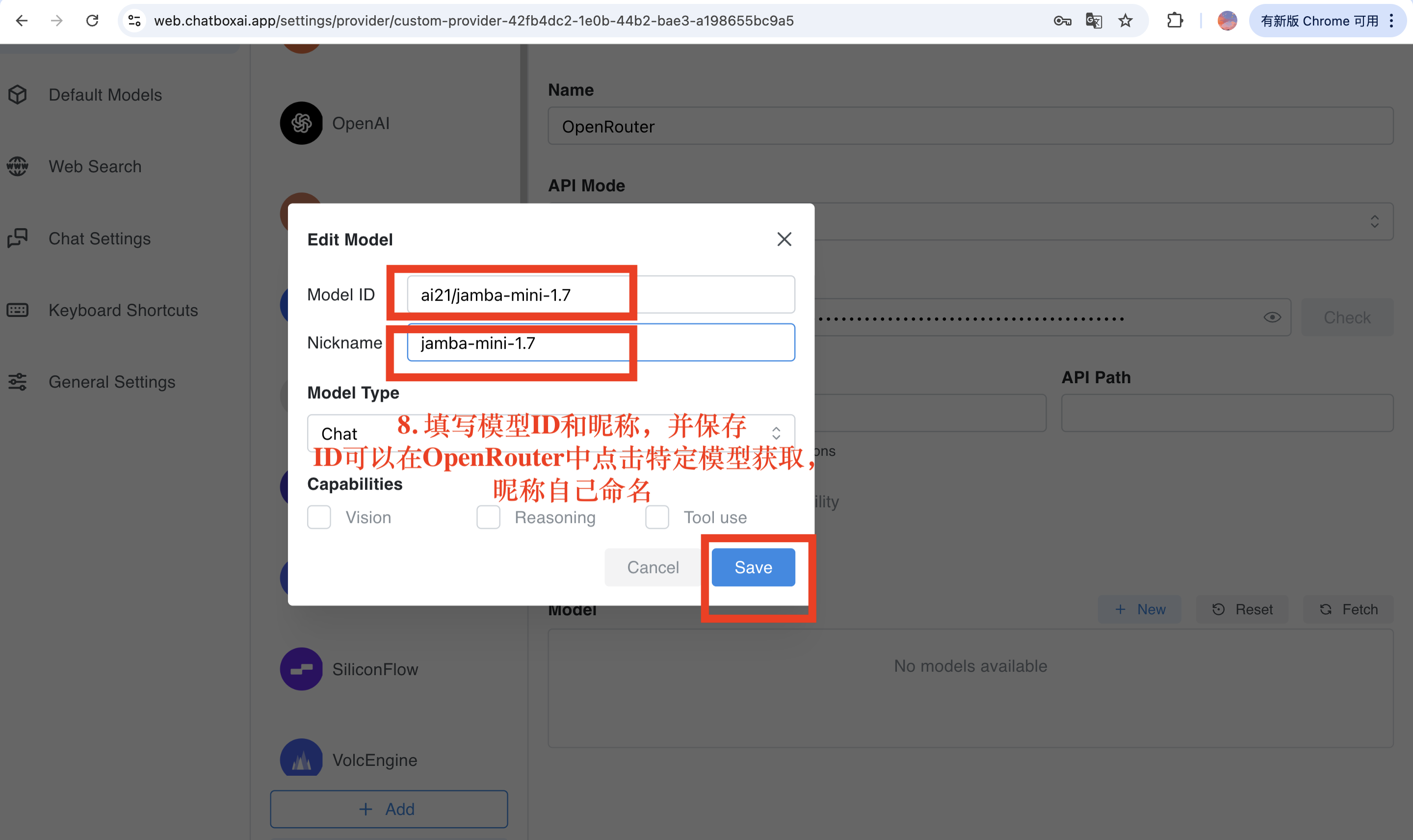The width and height of the screenshot is (1413, 840).
Task: Select the VolcEngine provider
Action: (374, 760)
